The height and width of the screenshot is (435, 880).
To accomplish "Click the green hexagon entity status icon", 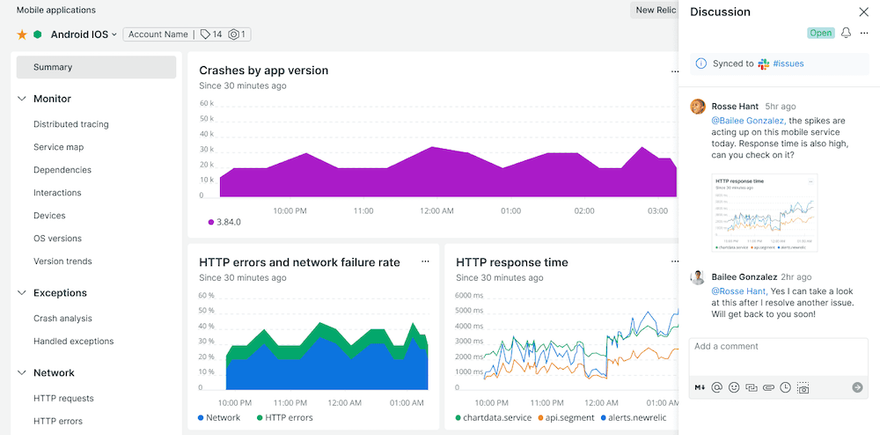I will (38, 34).
